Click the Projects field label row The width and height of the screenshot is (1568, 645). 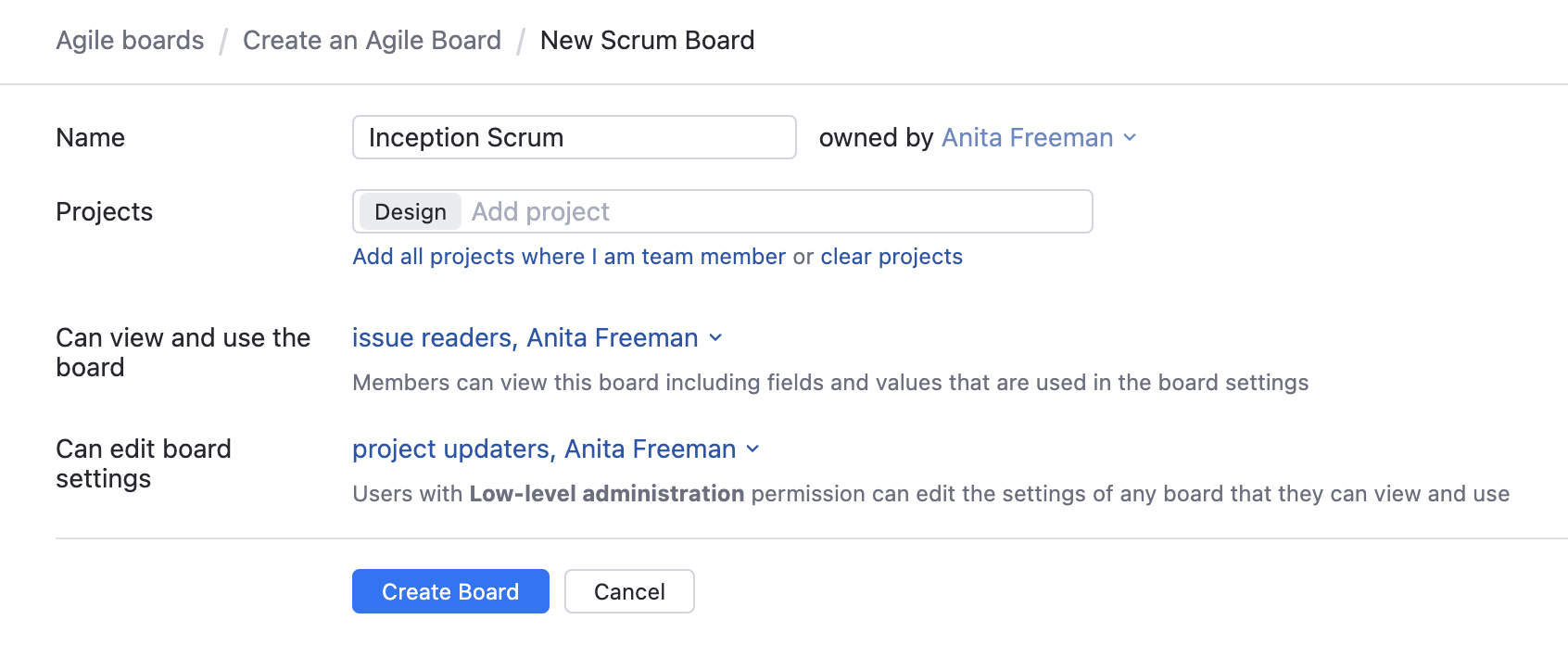point(104,211)
